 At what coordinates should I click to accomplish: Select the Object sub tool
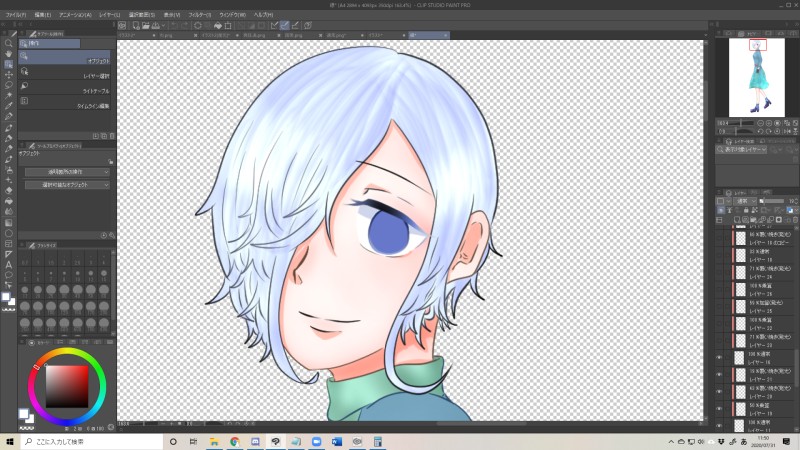pyautogui.click(x=65, y=57)
